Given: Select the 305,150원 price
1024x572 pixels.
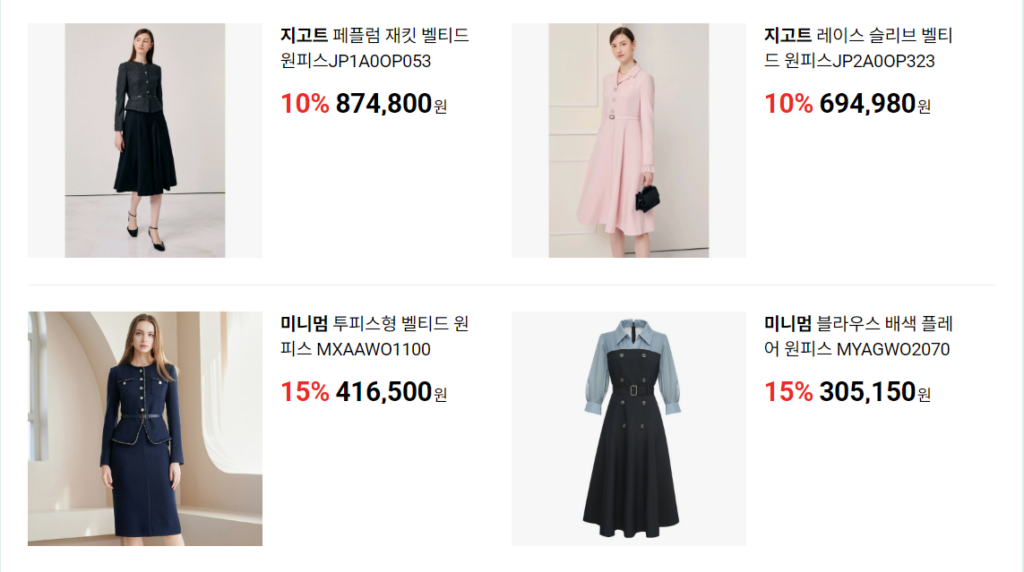Looking at the screenshot, I should pyautogui.click(x=875, y=392).
